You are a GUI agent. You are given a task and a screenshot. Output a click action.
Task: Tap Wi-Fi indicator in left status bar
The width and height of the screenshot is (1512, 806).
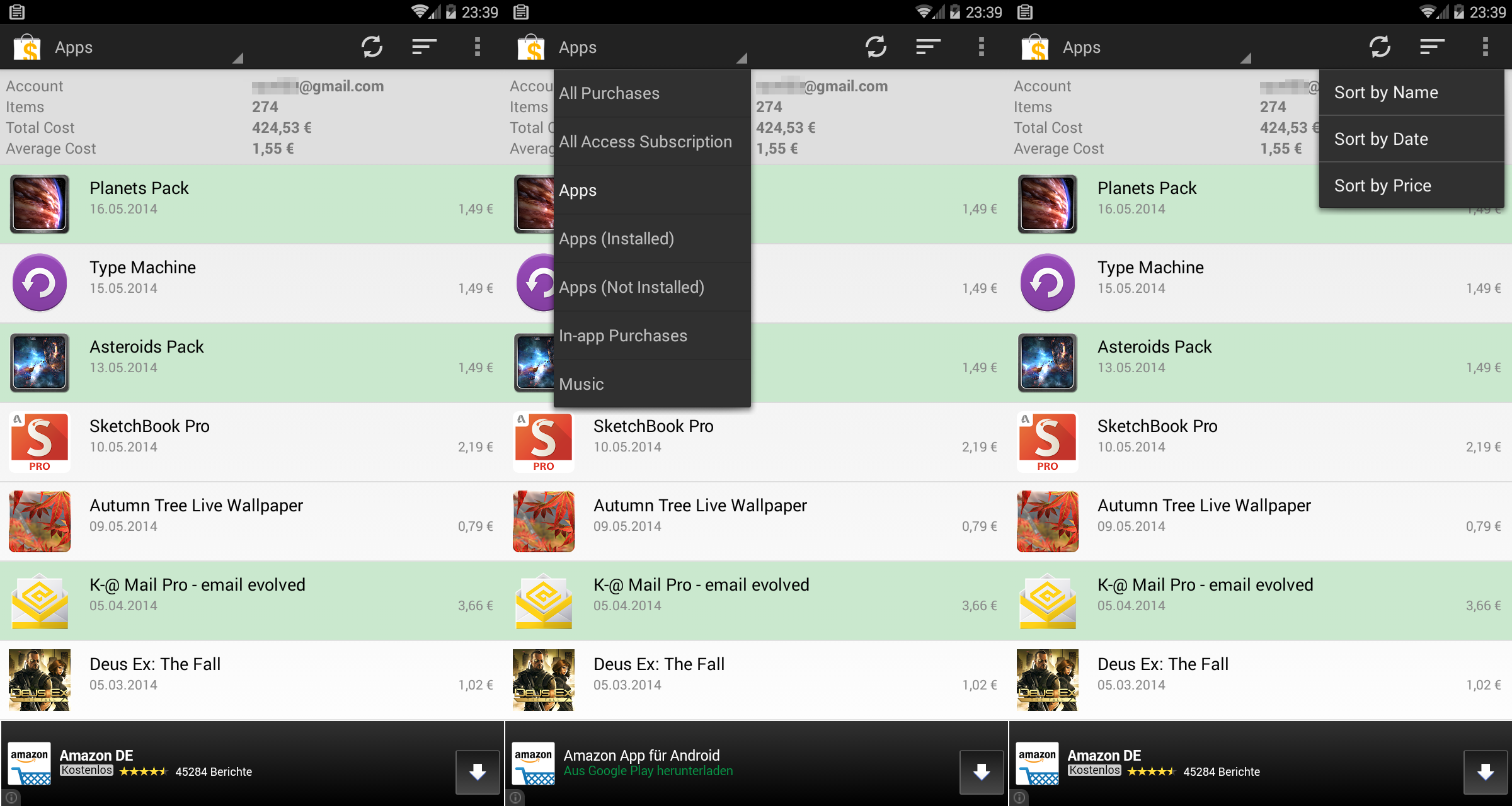coord(420,11)
